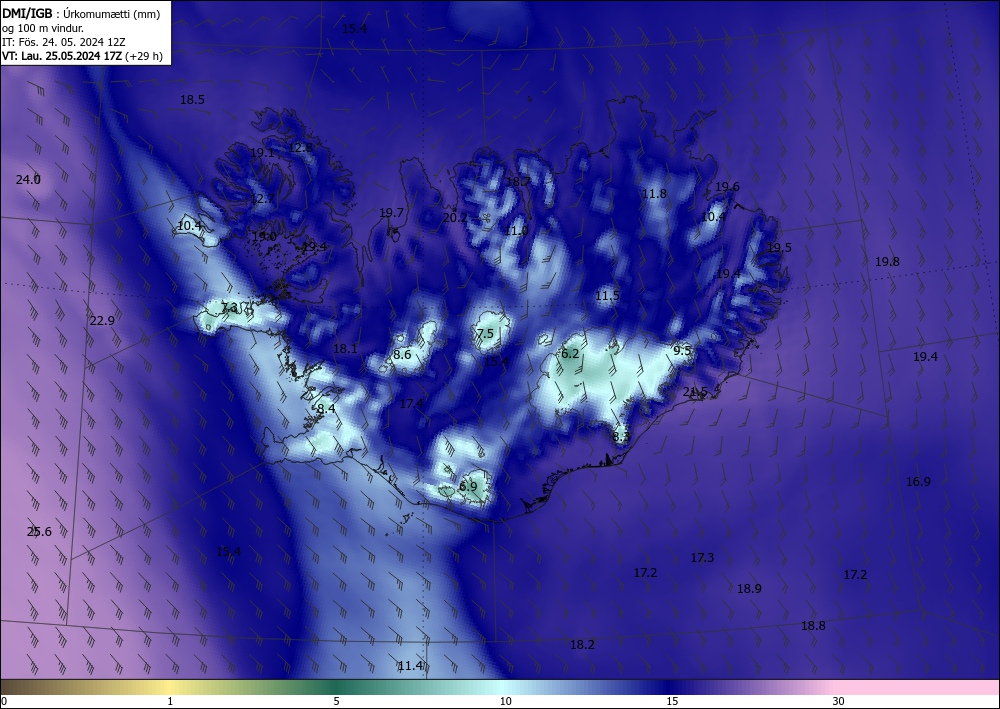Click the map value 17.4
Viewport: 1000px width, 709px height.
[411, 404]
